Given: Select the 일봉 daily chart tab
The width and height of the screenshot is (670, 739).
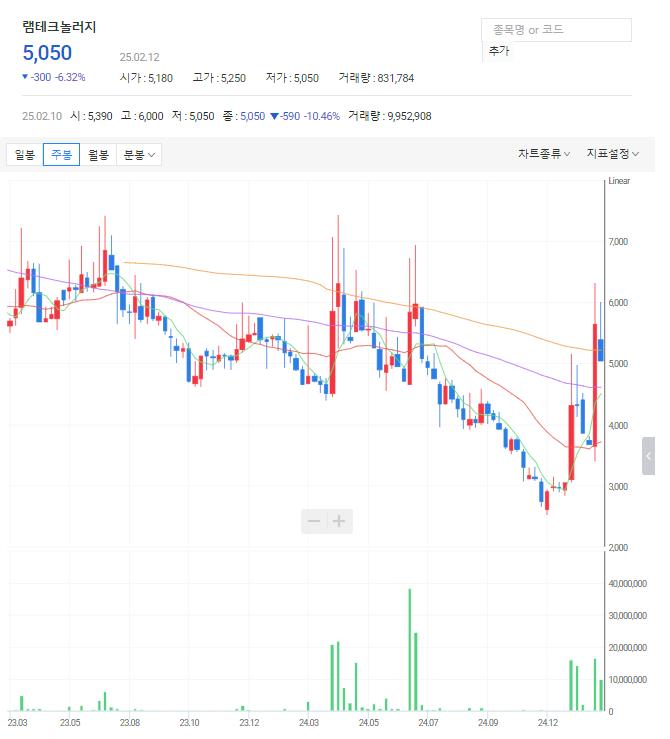Looking at the screenshot, I should point(25,155).
